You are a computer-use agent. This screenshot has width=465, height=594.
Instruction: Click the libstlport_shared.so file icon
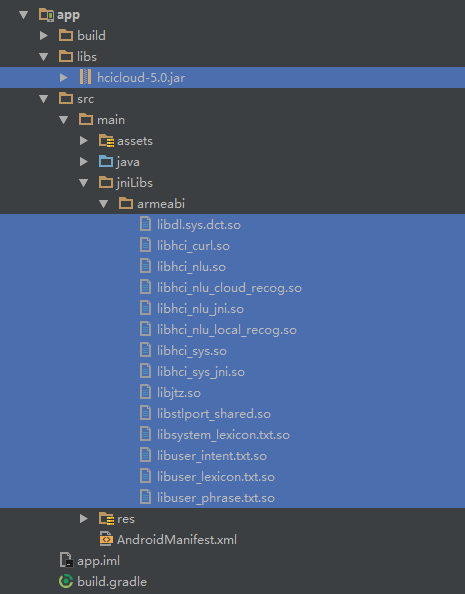[146, 413]
